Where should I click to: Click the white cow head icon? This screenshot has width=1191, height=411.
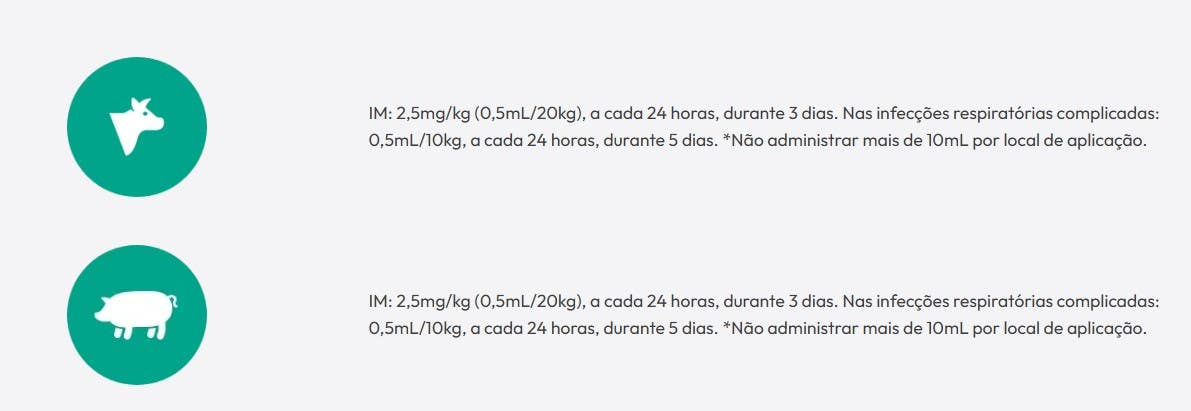pos(137,126)
